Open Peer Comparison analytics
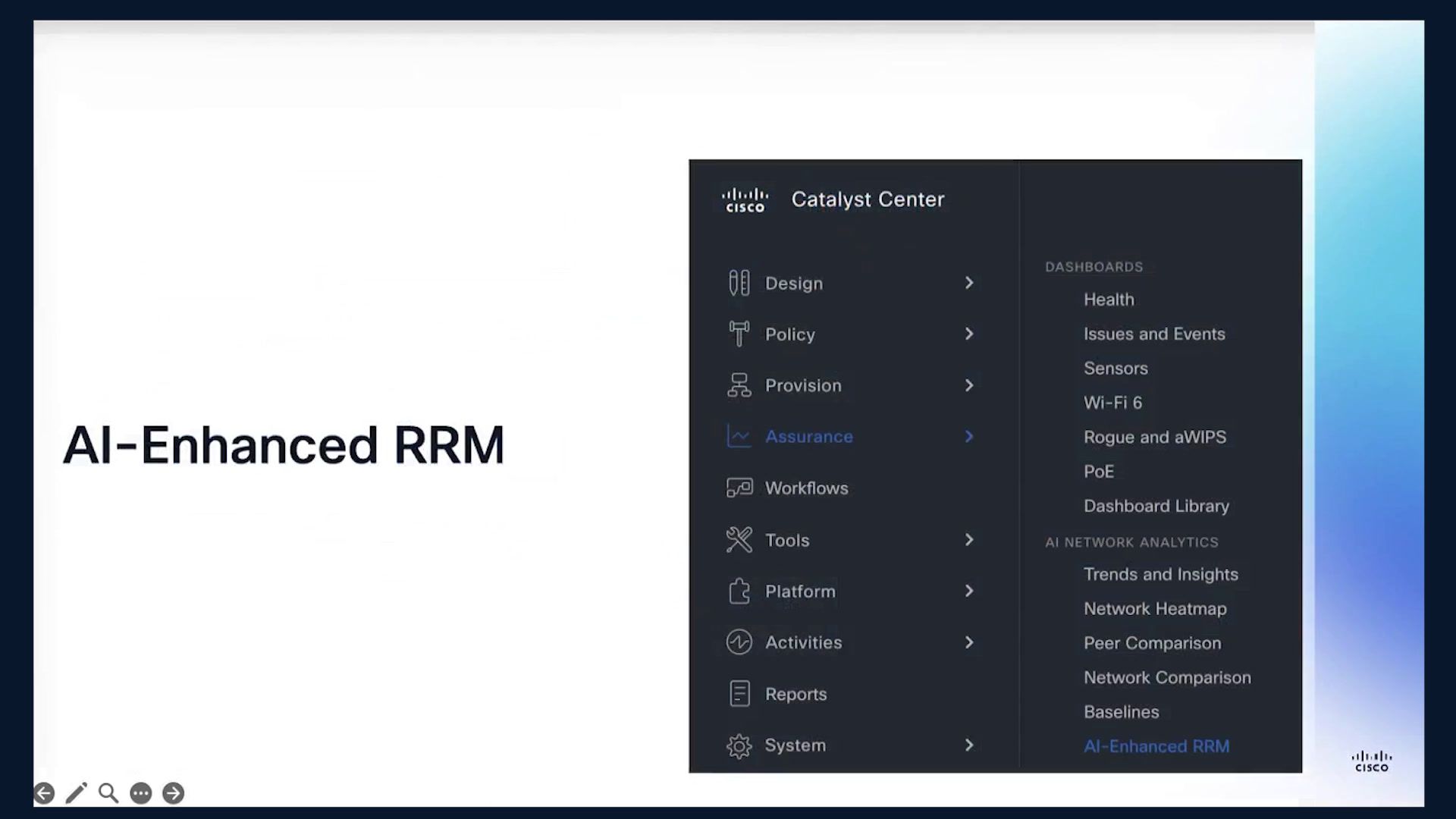The image size is (1456, 819). coord(1152,643)
